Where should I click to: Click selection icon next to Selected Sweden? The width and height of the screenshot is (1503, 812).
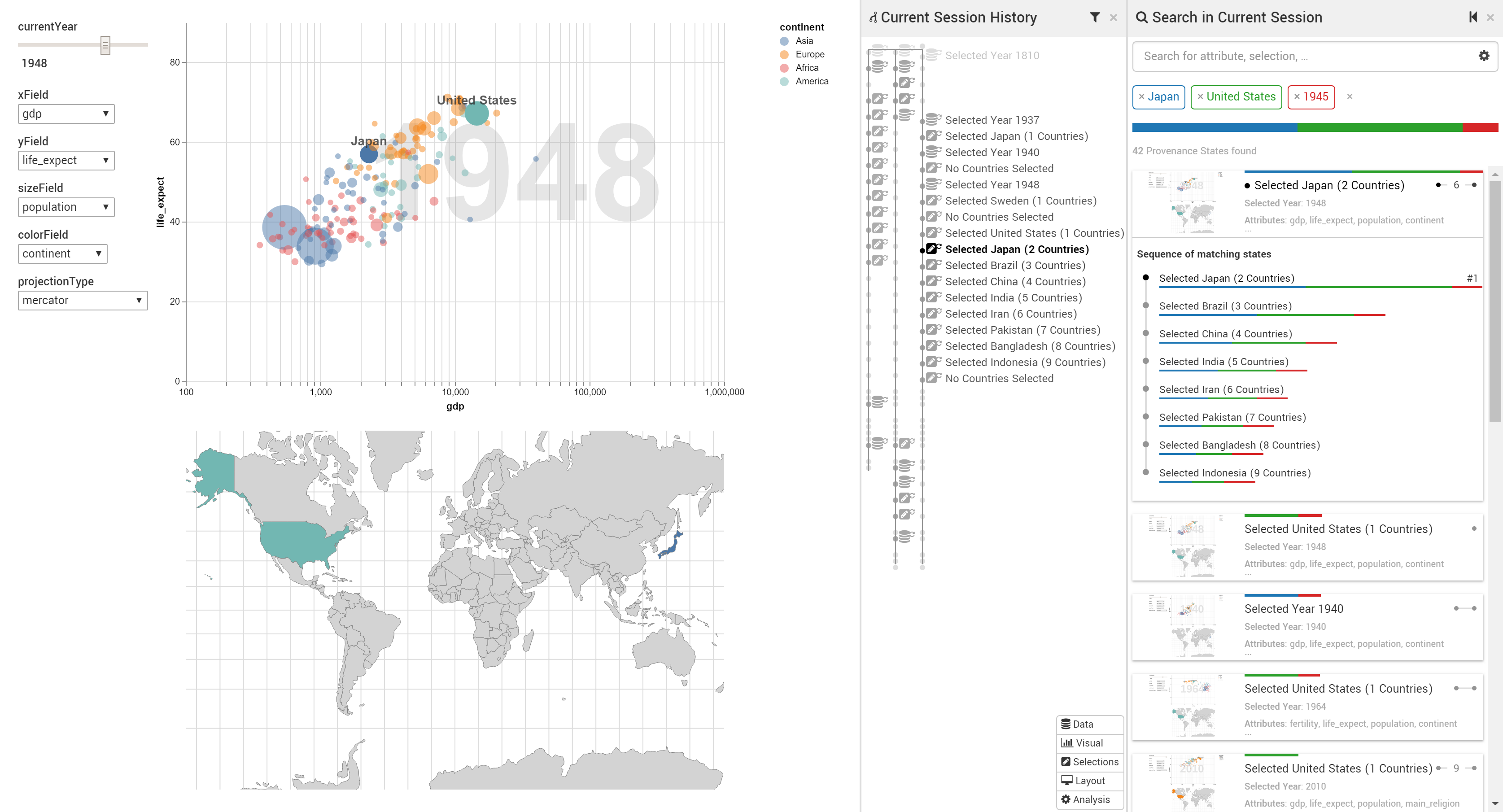pos(933,201)
